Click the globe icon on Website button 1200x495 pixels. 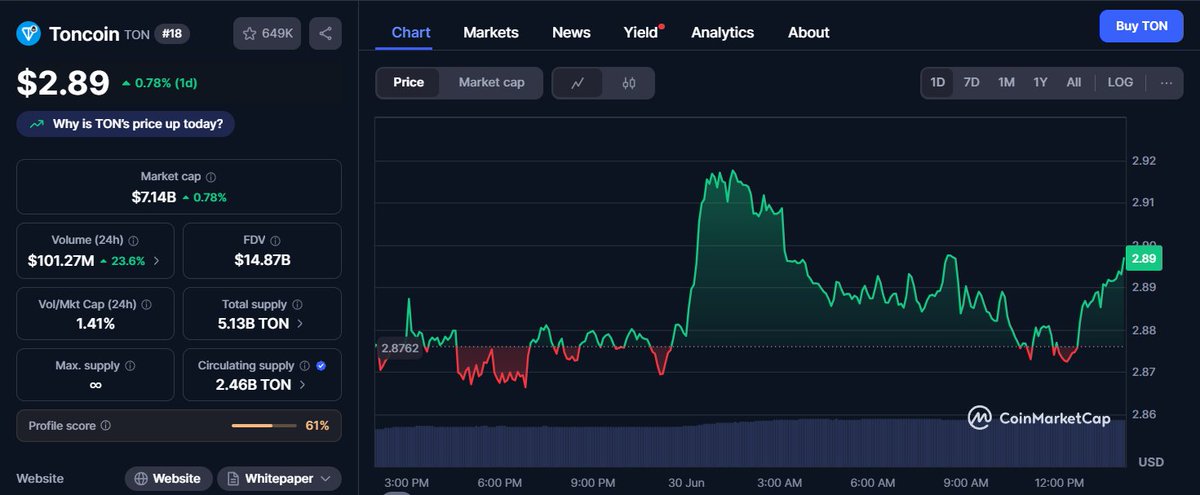(x=142, y=479)
